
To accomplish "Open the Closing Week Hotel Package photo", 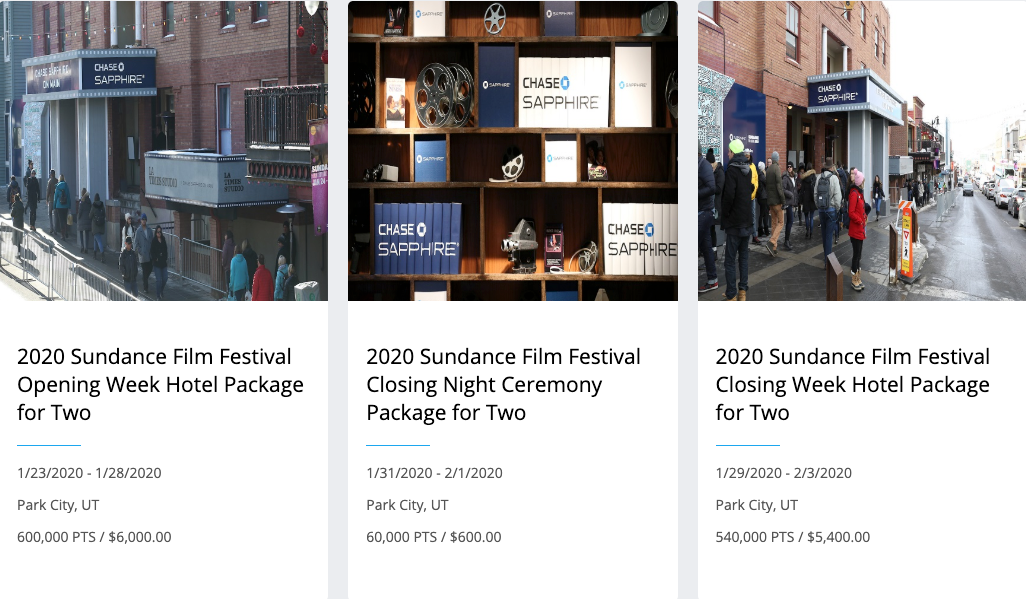I will click(861, 150).
